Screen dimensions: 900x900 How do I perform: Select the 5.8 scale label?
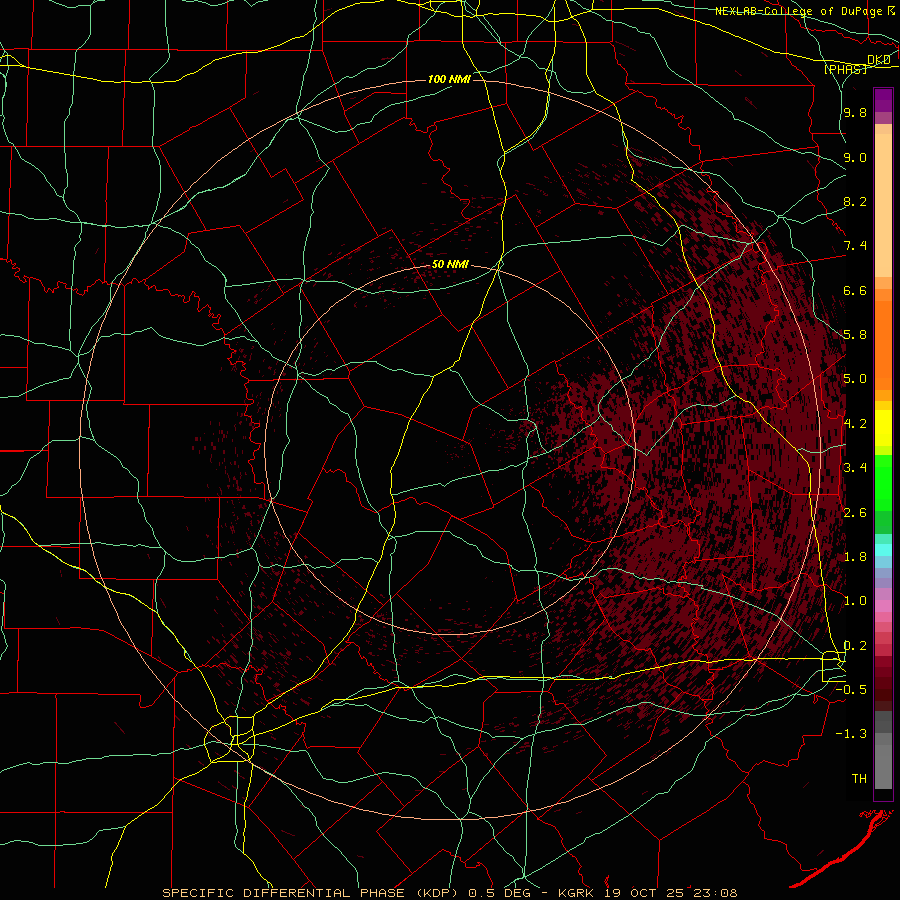pyautogui.click(x=855, y=335)
